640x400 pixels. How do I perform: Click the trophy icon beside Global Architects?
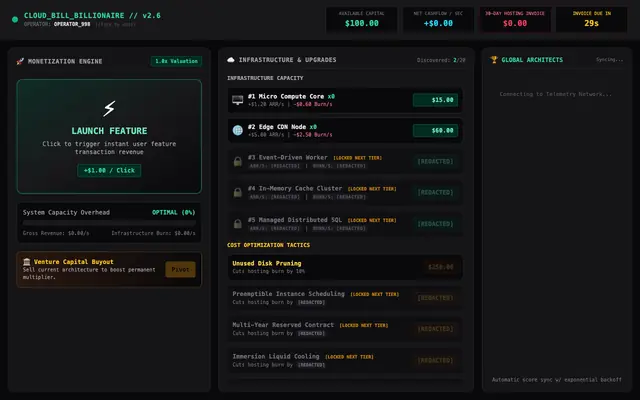pos(494,60)
